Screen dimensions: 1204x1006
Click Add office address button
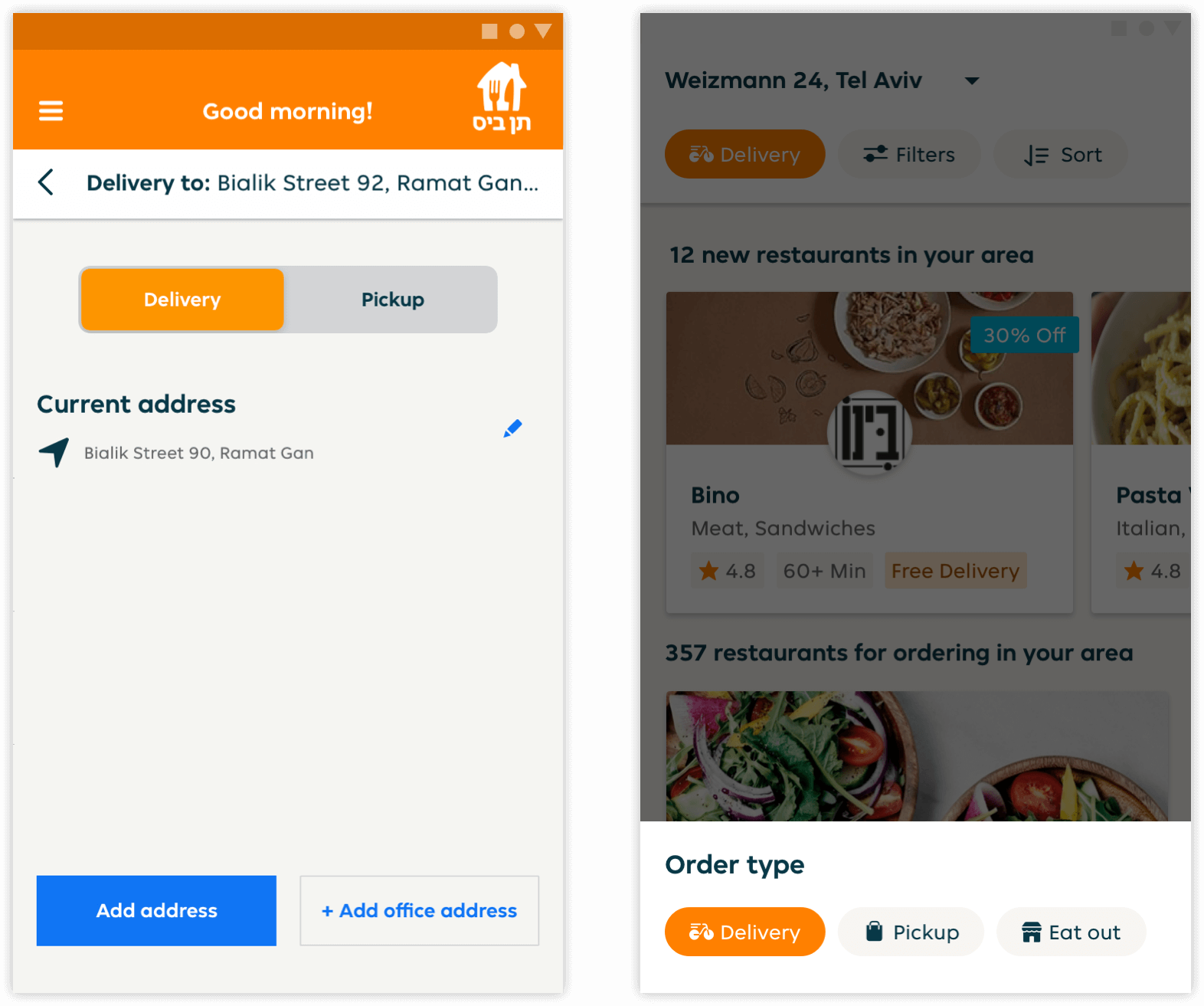pos(419,910)
